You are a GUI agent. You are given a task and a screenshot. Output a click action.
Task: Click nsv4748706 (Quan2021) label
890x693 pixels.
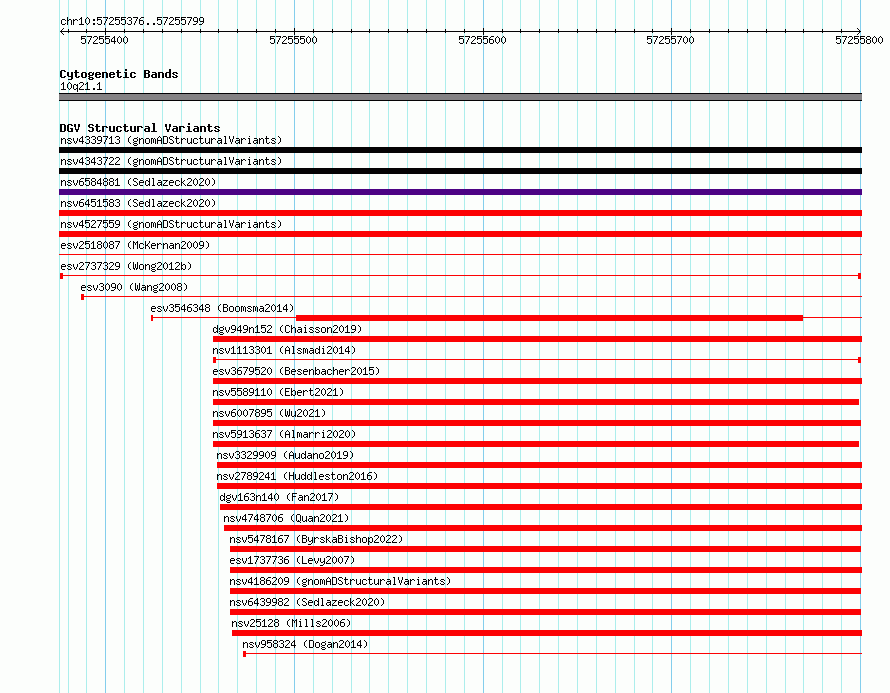[286, 518]
